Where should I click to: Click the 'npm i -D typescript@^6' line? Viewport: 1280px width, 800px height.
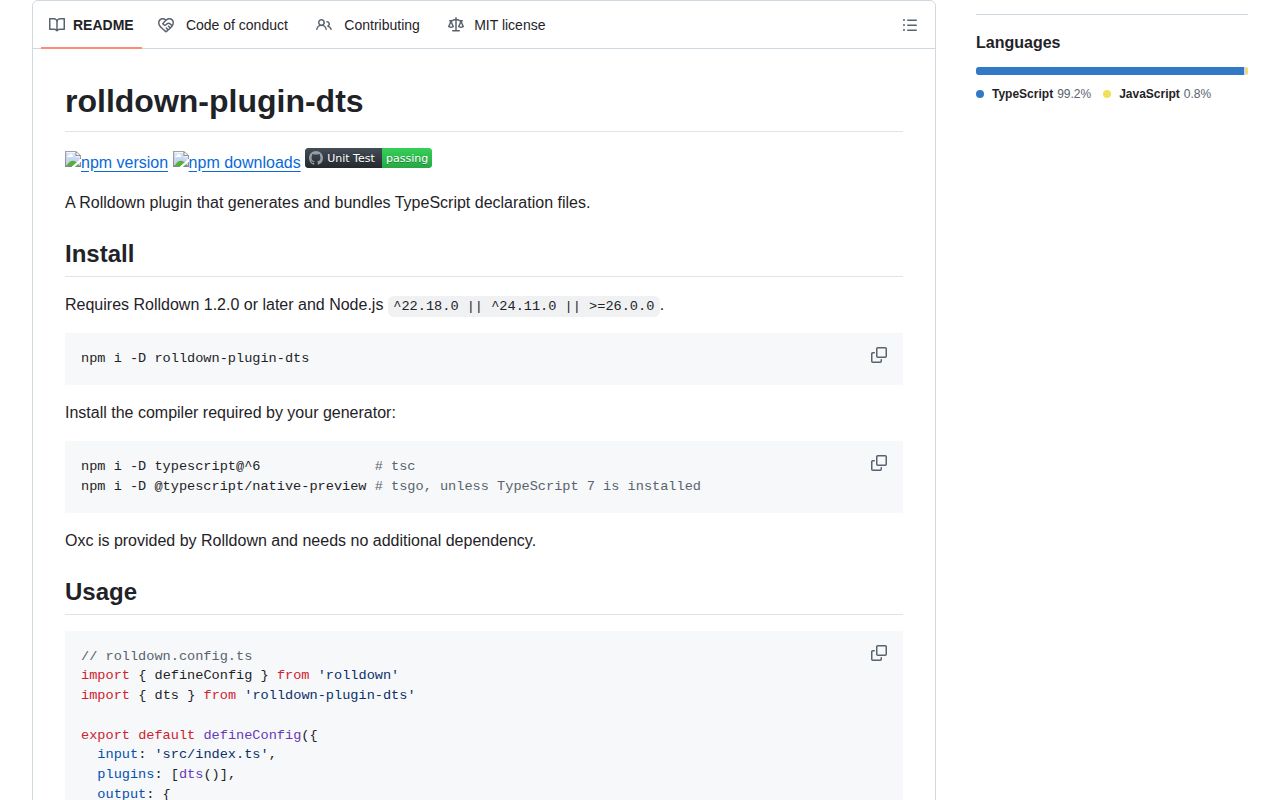pyautogui.click(x=248, y=466)
